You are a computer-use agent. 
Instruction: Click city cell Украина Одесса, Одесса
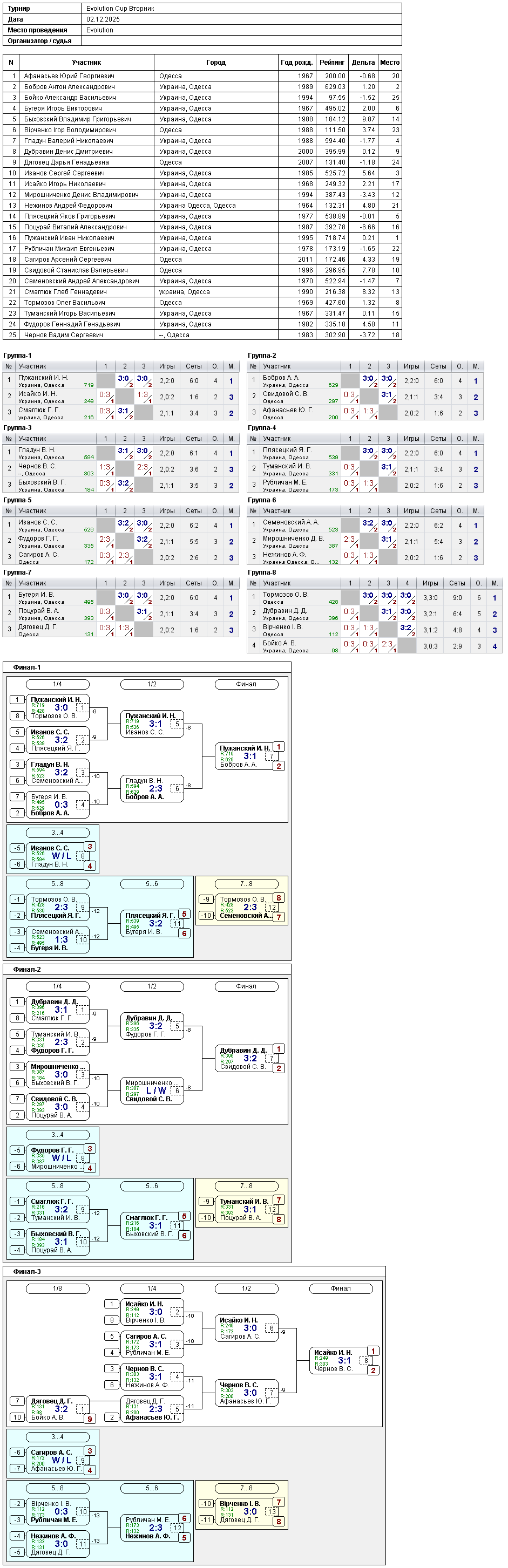[198, 205]
